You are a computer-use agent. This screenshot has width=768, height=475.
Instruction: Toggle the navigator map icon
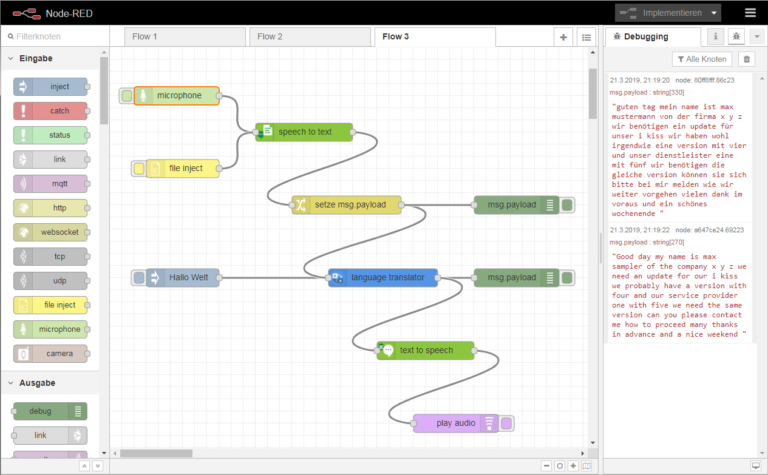click(x=586, y=466)
